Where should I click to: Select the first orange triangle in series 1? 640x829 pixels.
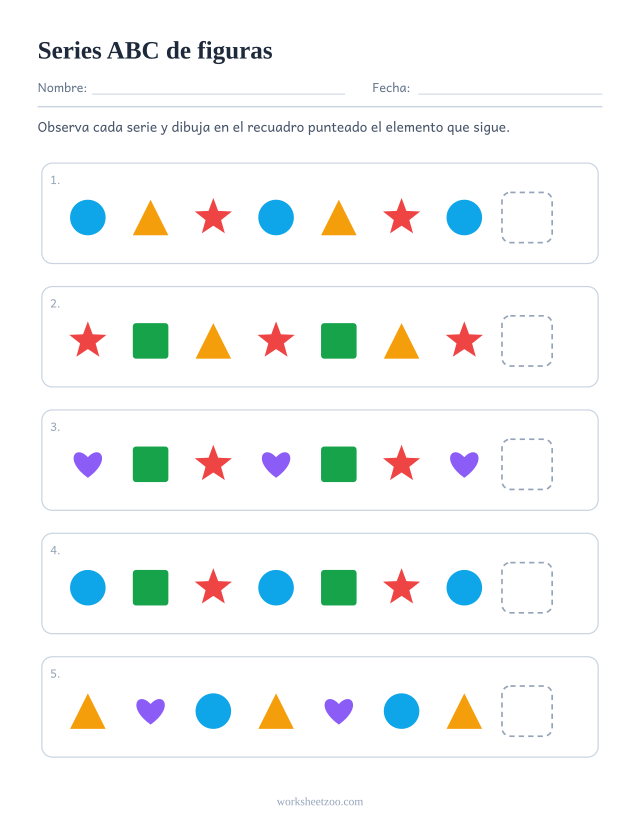click(151, 218)
